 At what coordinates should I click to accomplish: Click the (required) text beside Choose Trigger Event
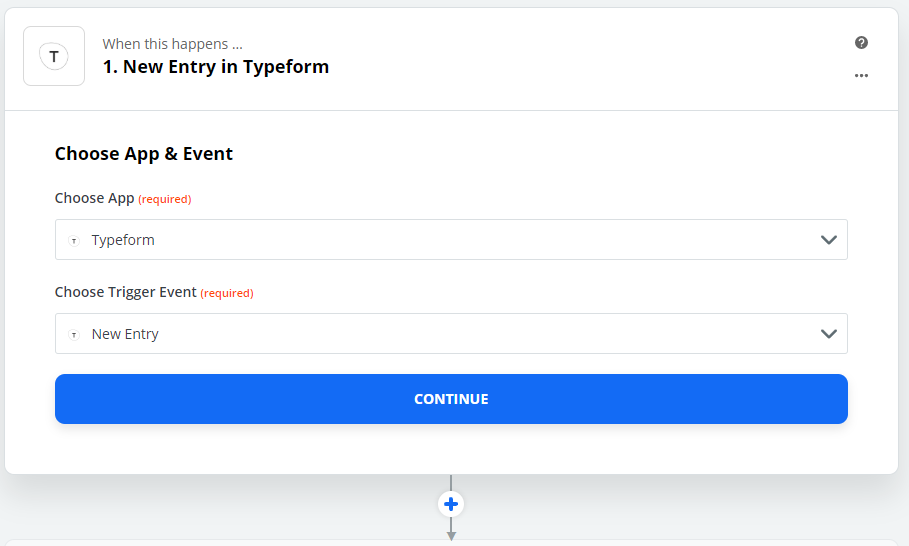click(227, 293)
